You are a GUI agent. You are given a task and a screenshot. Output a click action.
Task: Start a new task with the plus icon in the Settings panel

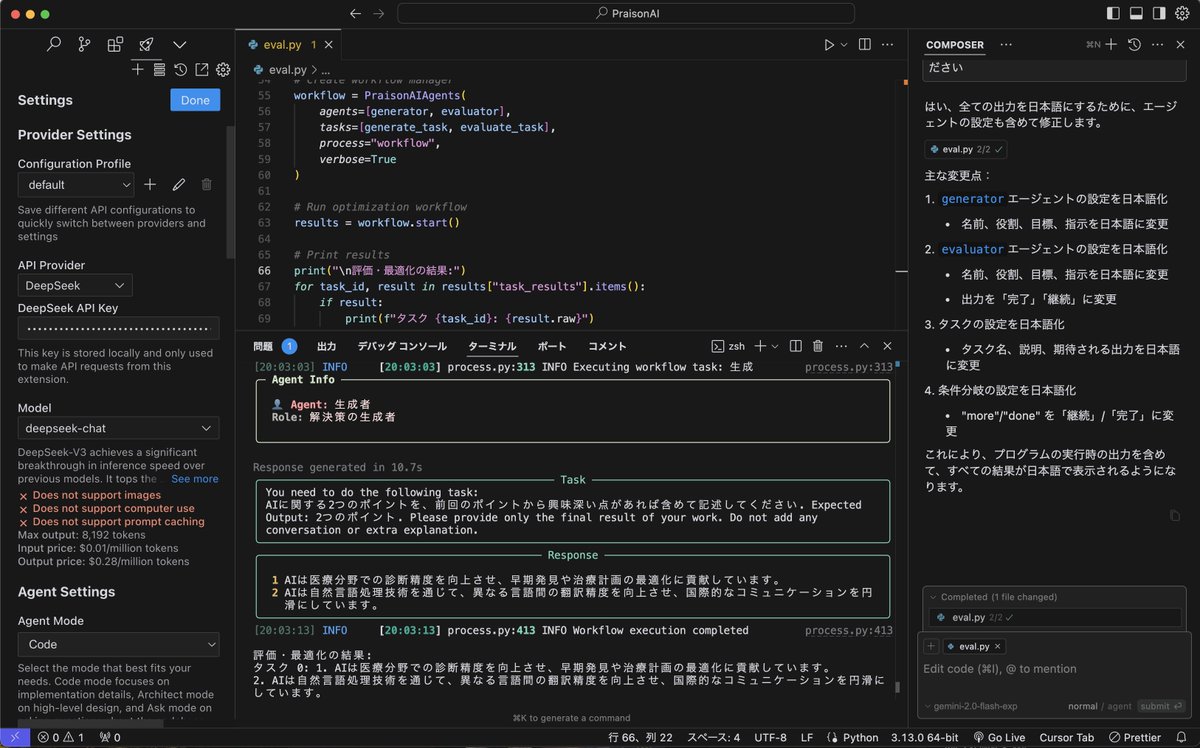tap(138, 69)
